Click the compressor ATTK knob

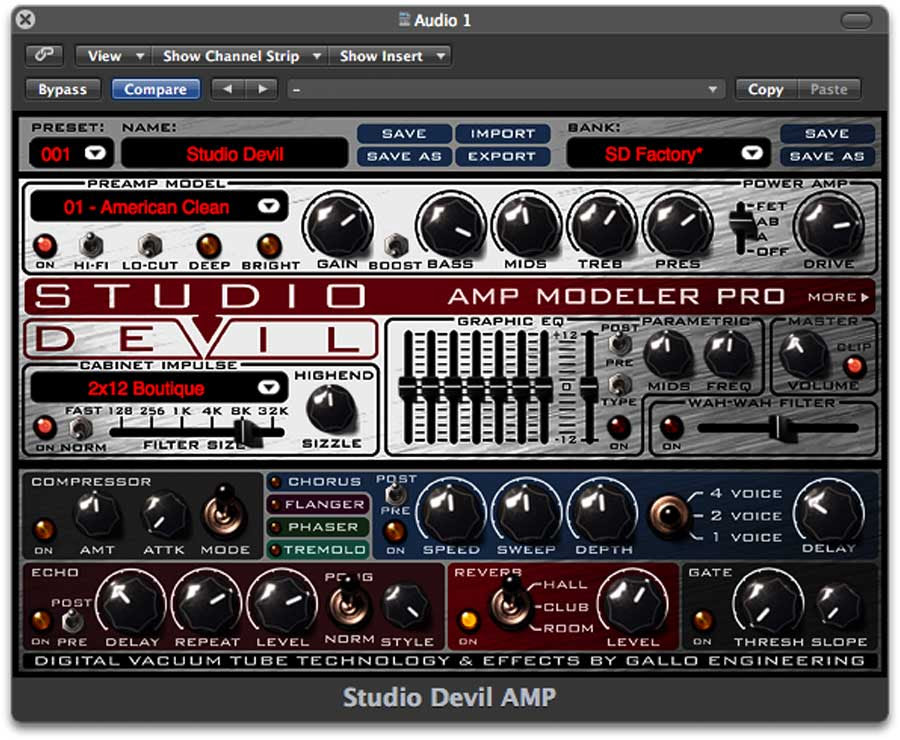(165, 514)
